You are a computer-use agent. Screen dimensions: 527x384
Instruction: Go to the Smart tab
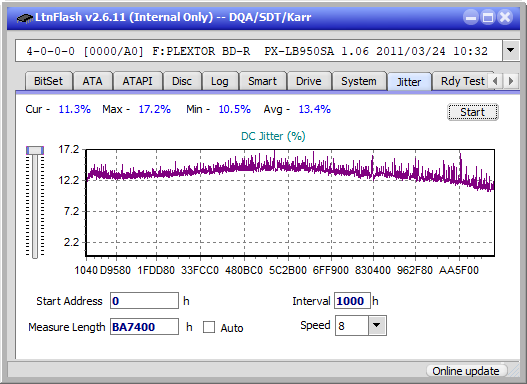tap(262, 81)
